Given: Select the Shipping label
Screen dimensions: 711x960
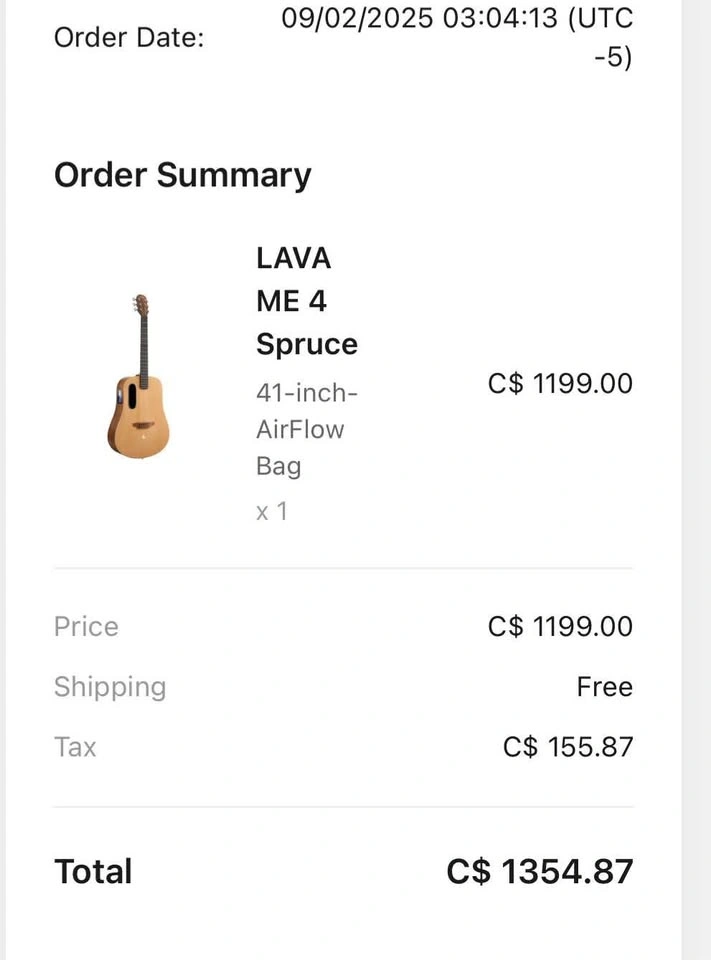Looking at the screenshot, I should point(110,687).
